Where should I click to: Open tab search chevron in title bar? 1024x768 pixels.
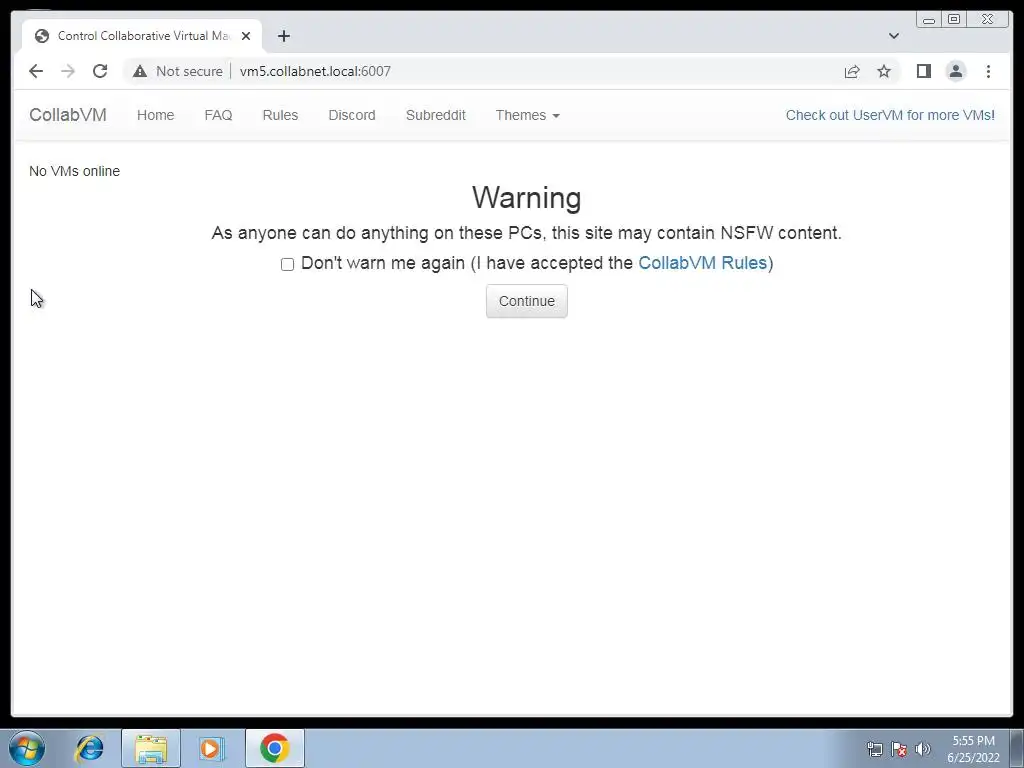point(893,36)
